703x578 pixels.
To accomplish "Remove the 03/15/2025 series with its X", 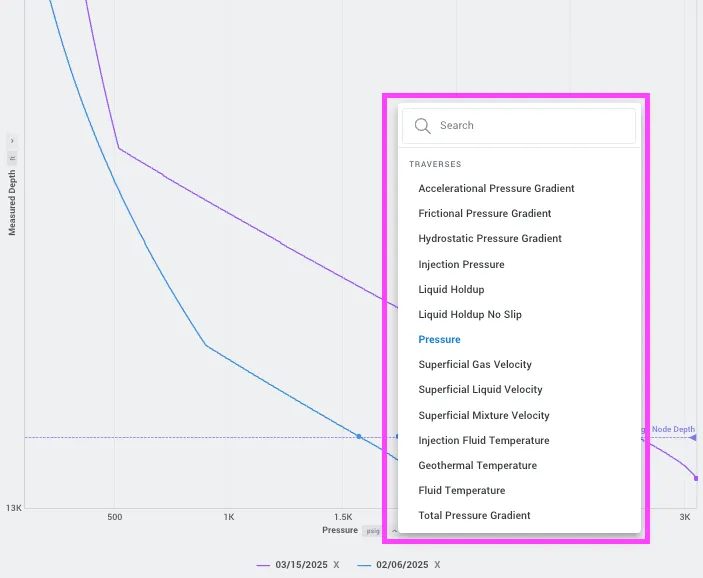I will (x=336, y=565).
